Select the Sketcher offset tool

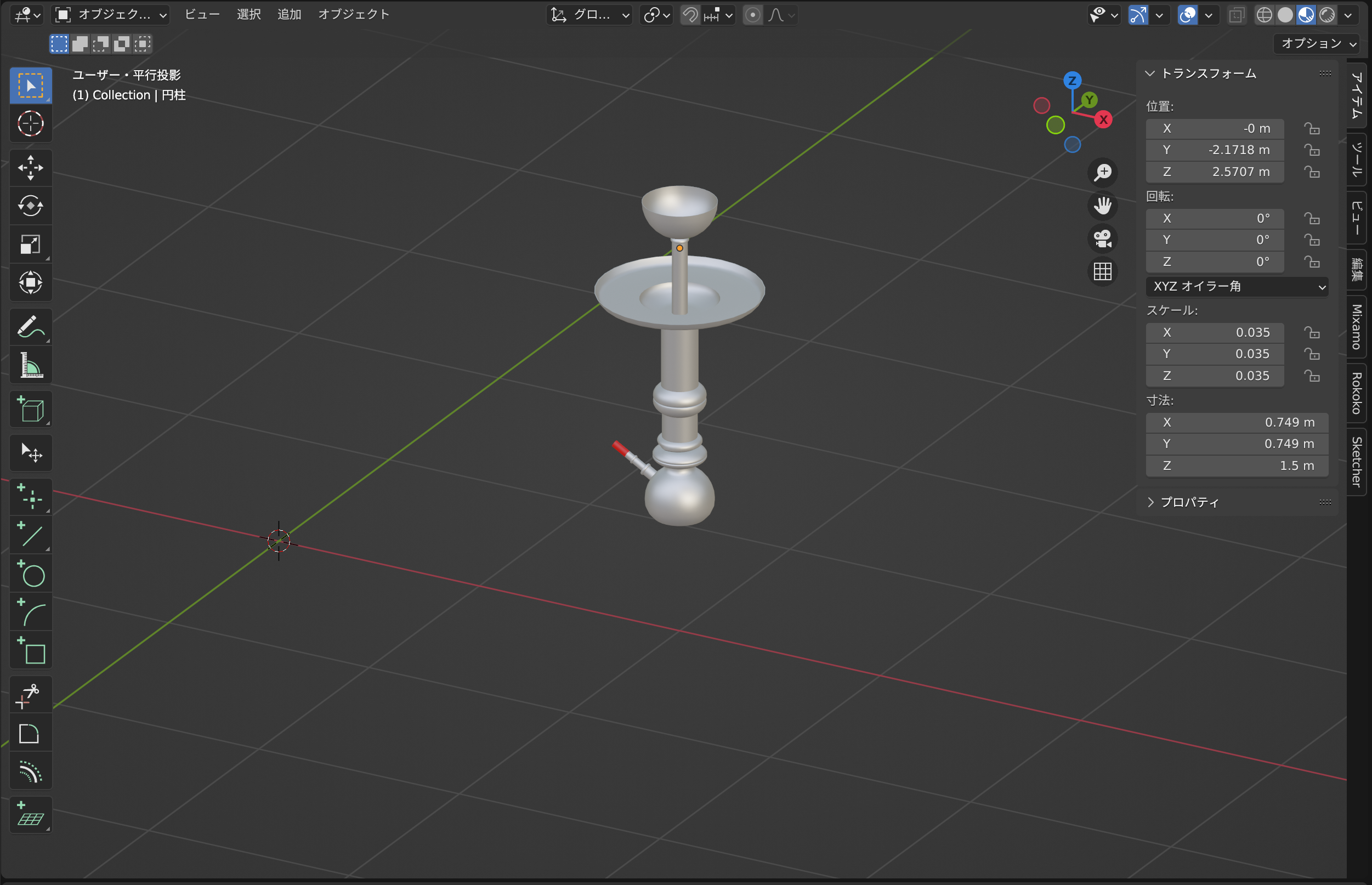pos(31,770)
